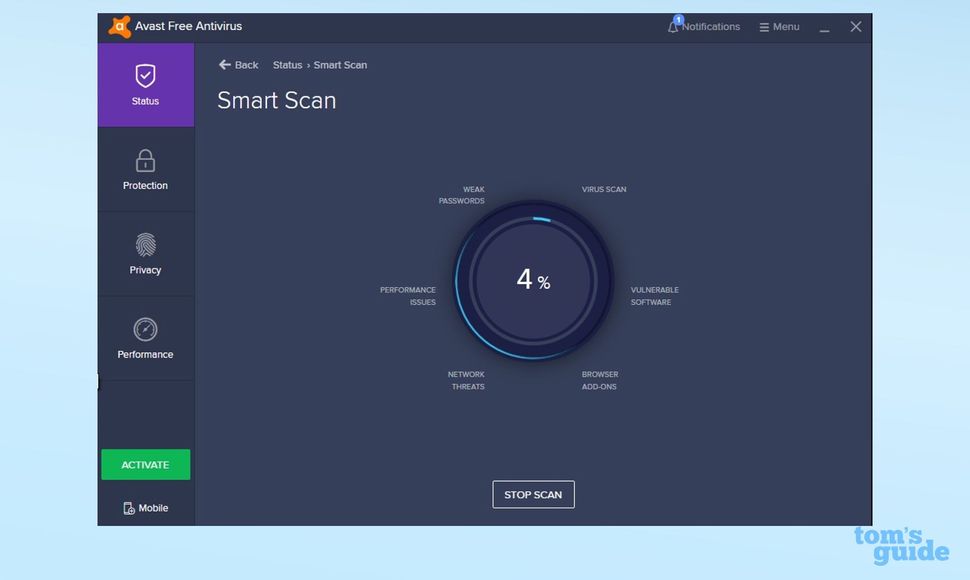Image resolution: width=970 pixels, height=580 pixels.
Task: Click the green ACTIVATE button
Action: click(x=145, y=464)
